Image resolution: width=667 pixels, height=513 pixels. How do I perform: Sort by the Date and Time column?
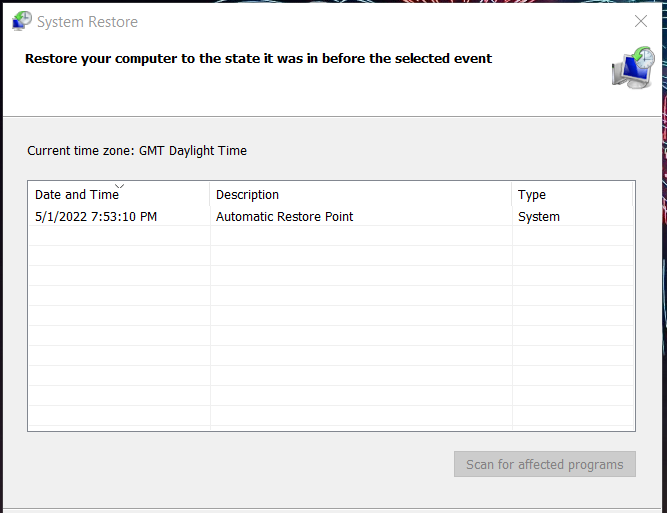(x=77, y=195)
